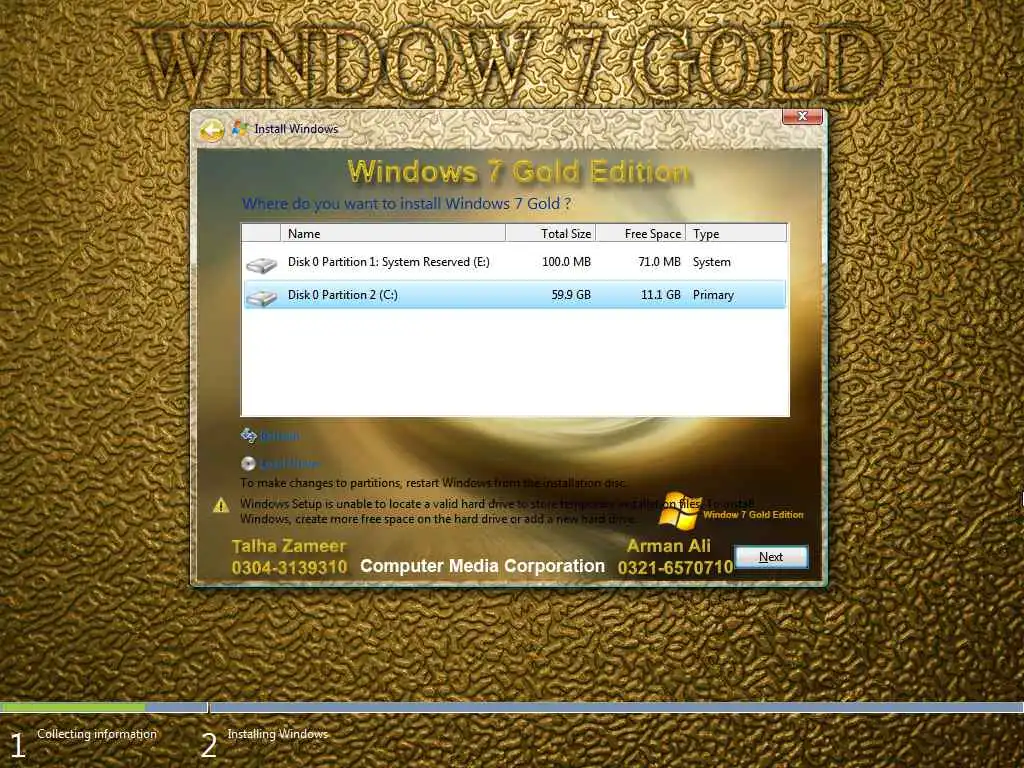Click the gold back arrow button
1024x768 pixels.
coord(211,131)
